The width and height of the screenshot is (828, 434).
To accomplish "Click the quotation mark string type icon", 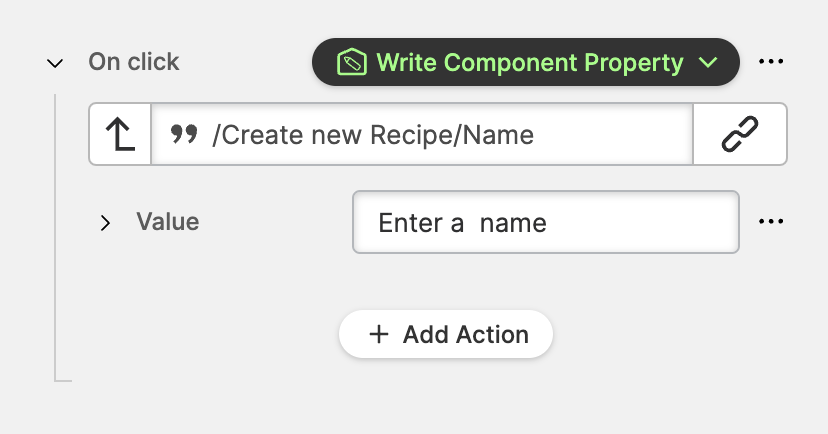I will (184, 134).
